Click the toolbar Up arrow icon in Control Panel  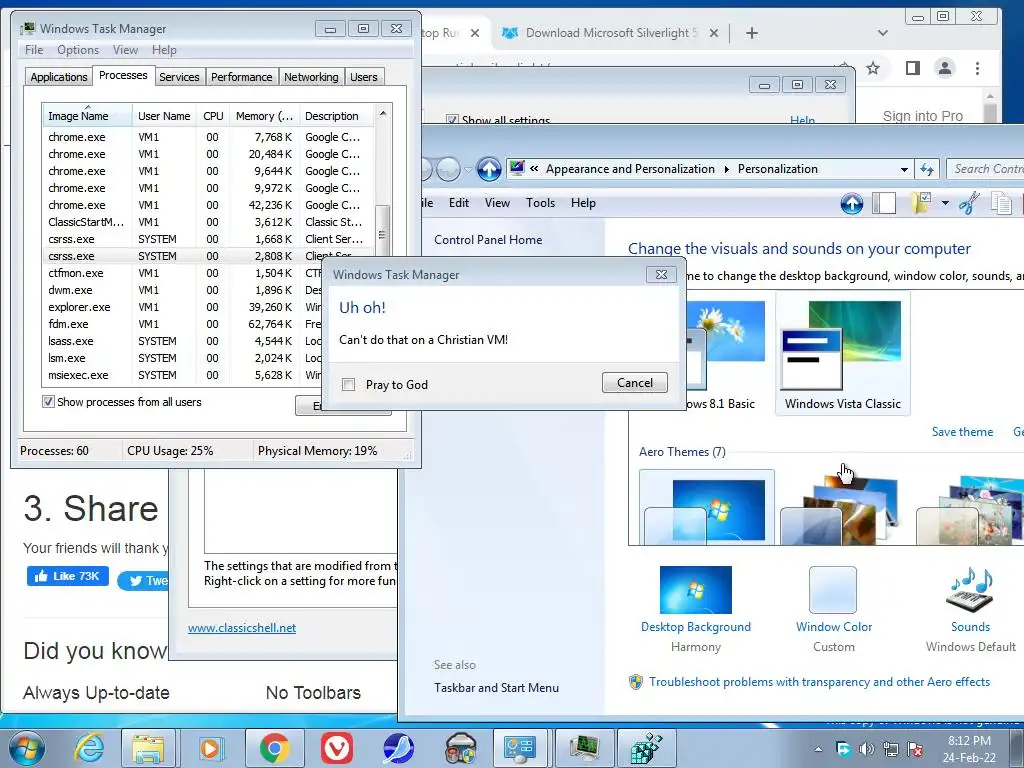tap(852, 204)
